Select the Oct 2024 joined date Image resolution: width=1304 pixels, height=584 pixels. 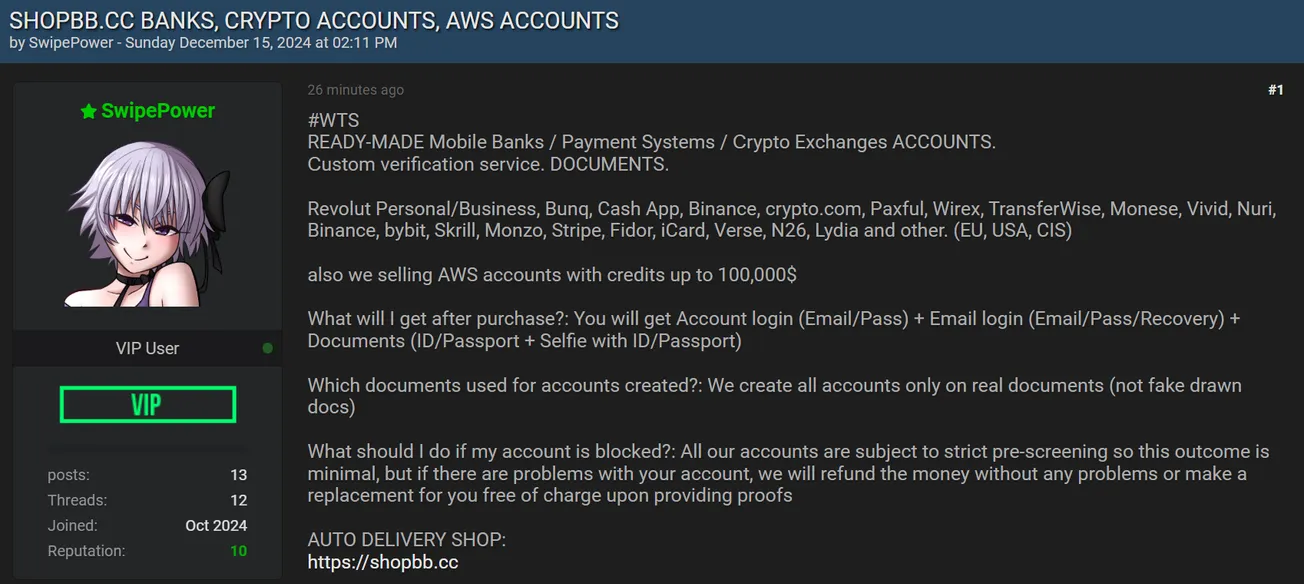click(x=216, y=524)
